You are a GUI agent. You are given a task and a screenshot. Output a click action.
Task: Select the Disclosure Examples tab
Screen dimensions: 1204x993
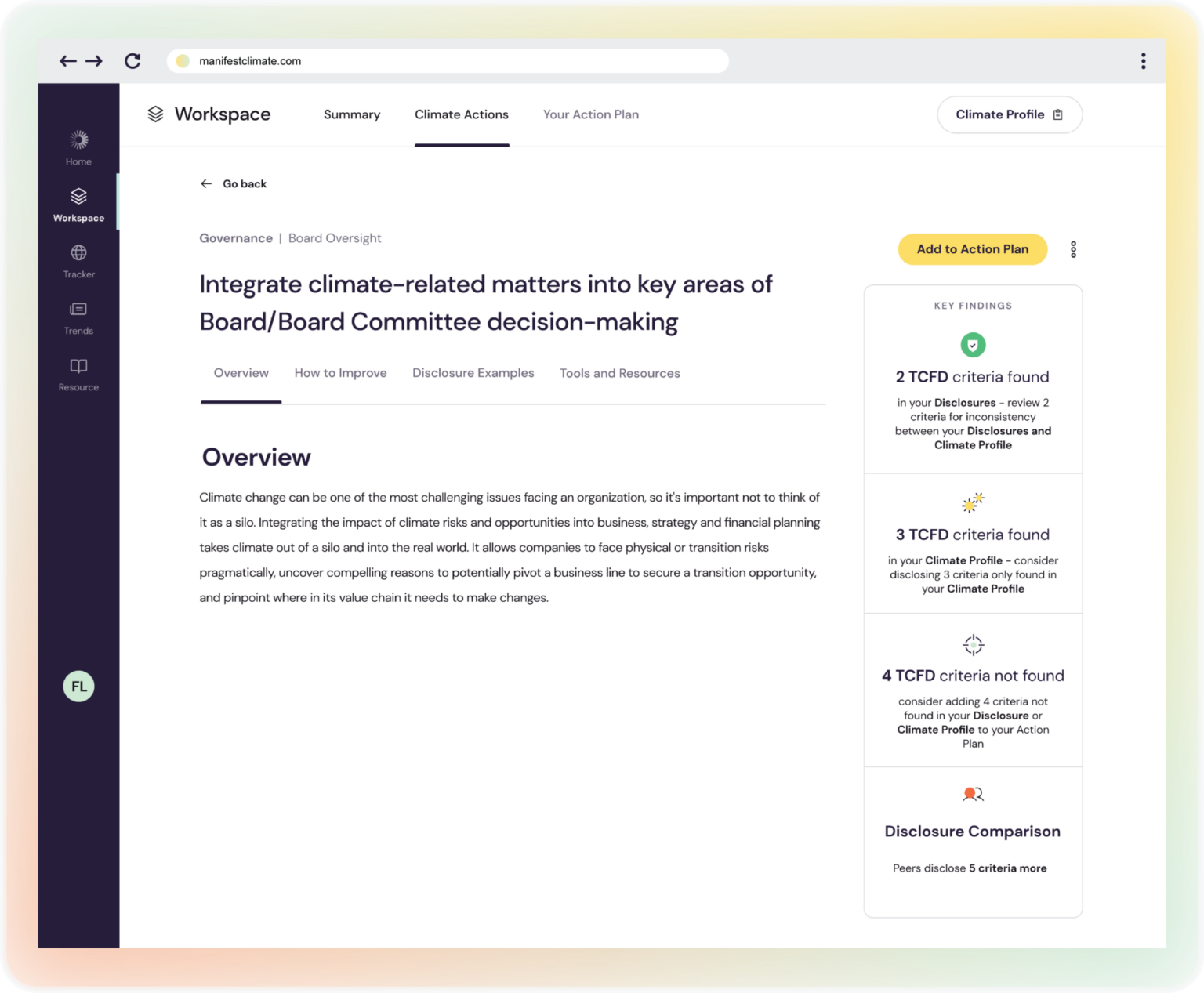pyautogui.click(x=473, y=373)
